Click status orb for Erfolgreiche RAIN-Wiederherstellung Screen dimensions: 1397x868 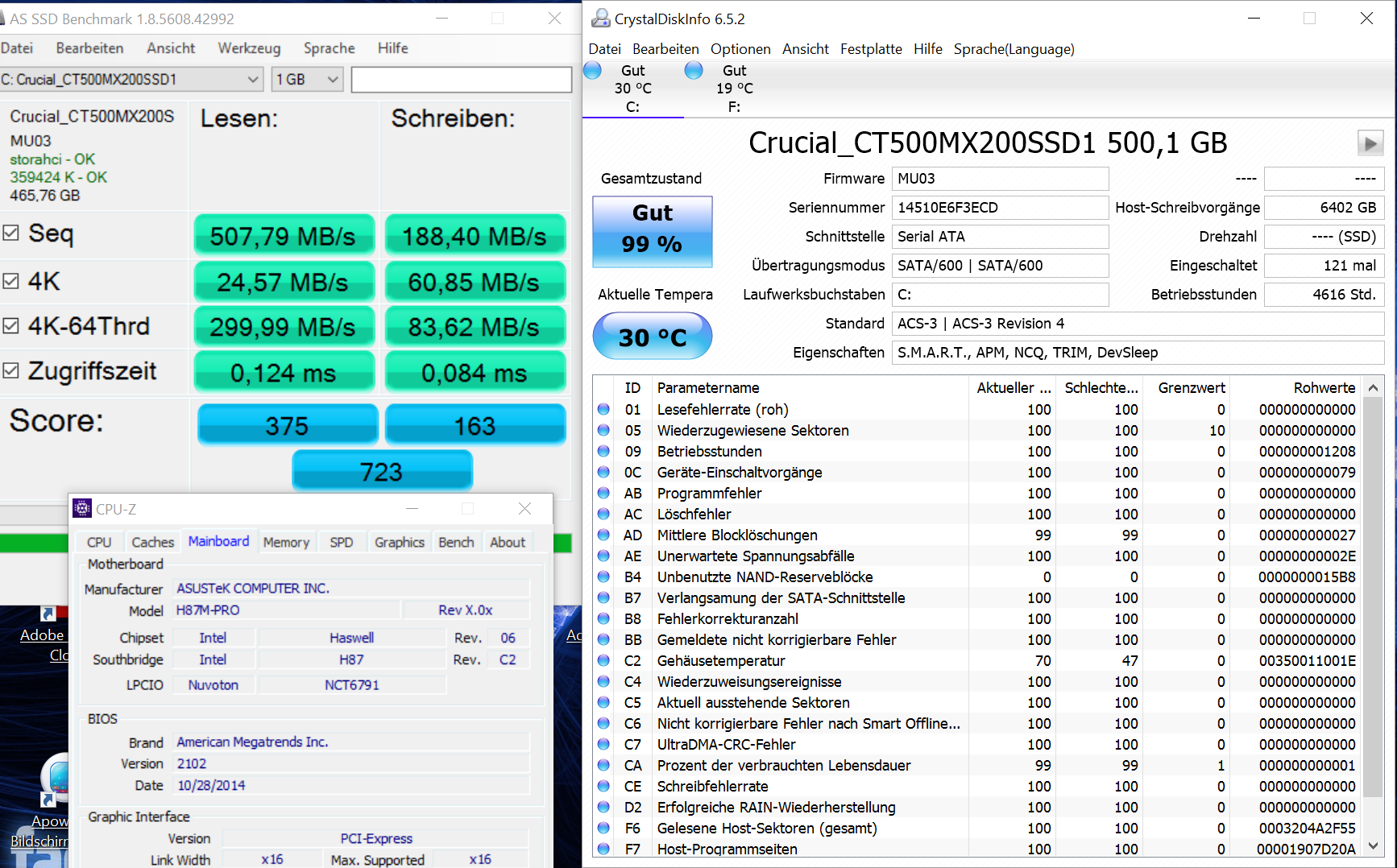tap(603, 807)
